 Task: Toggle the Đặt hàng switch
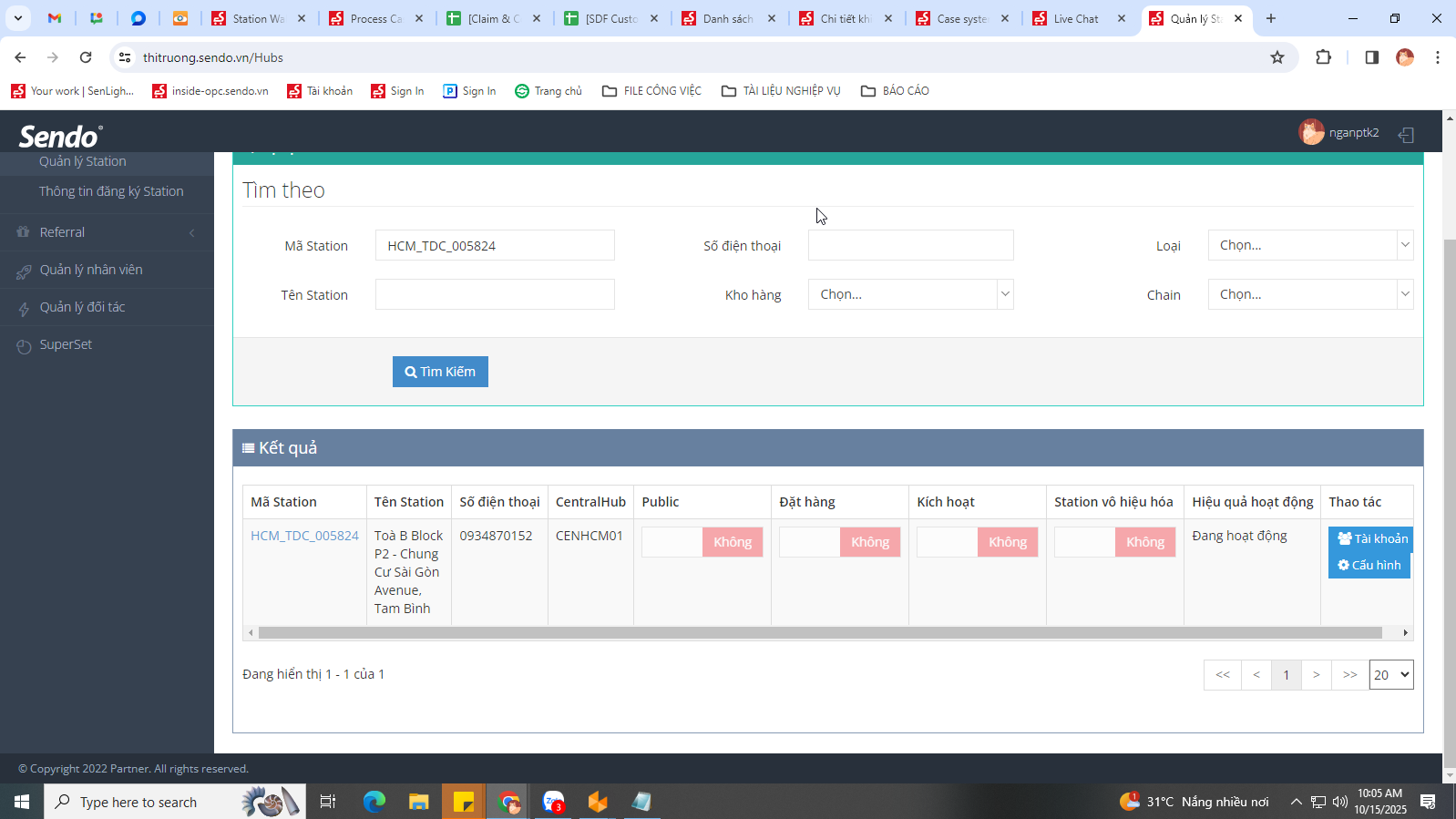coord(839,542)
